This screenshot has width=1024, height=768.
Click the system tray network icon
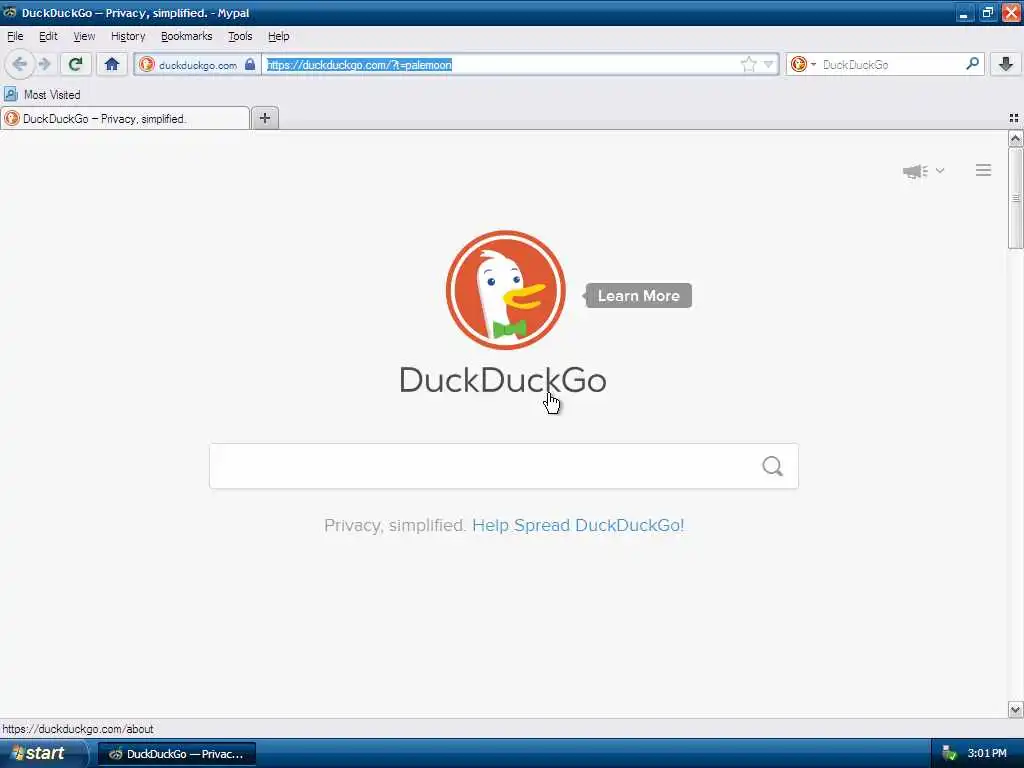point(949,754)
